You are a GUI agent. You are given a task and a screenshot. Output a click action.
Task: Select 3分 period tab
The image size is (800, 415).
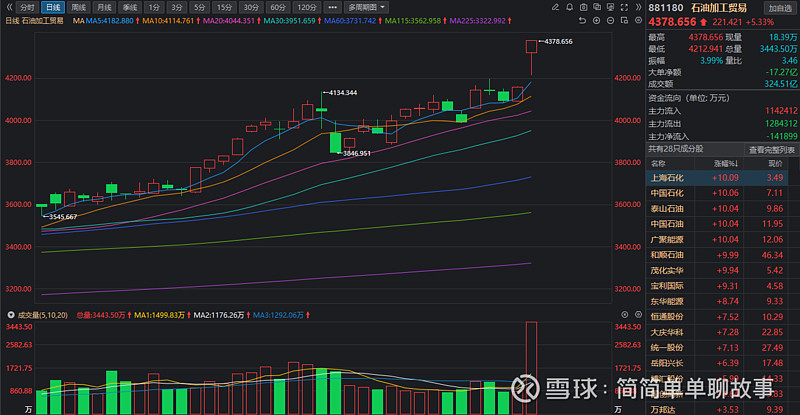click(x=177, y=7)
